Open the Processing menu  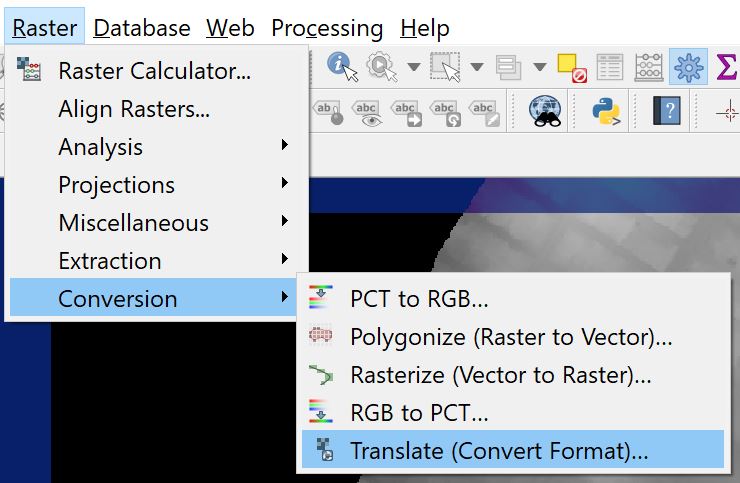coord(327,27)
